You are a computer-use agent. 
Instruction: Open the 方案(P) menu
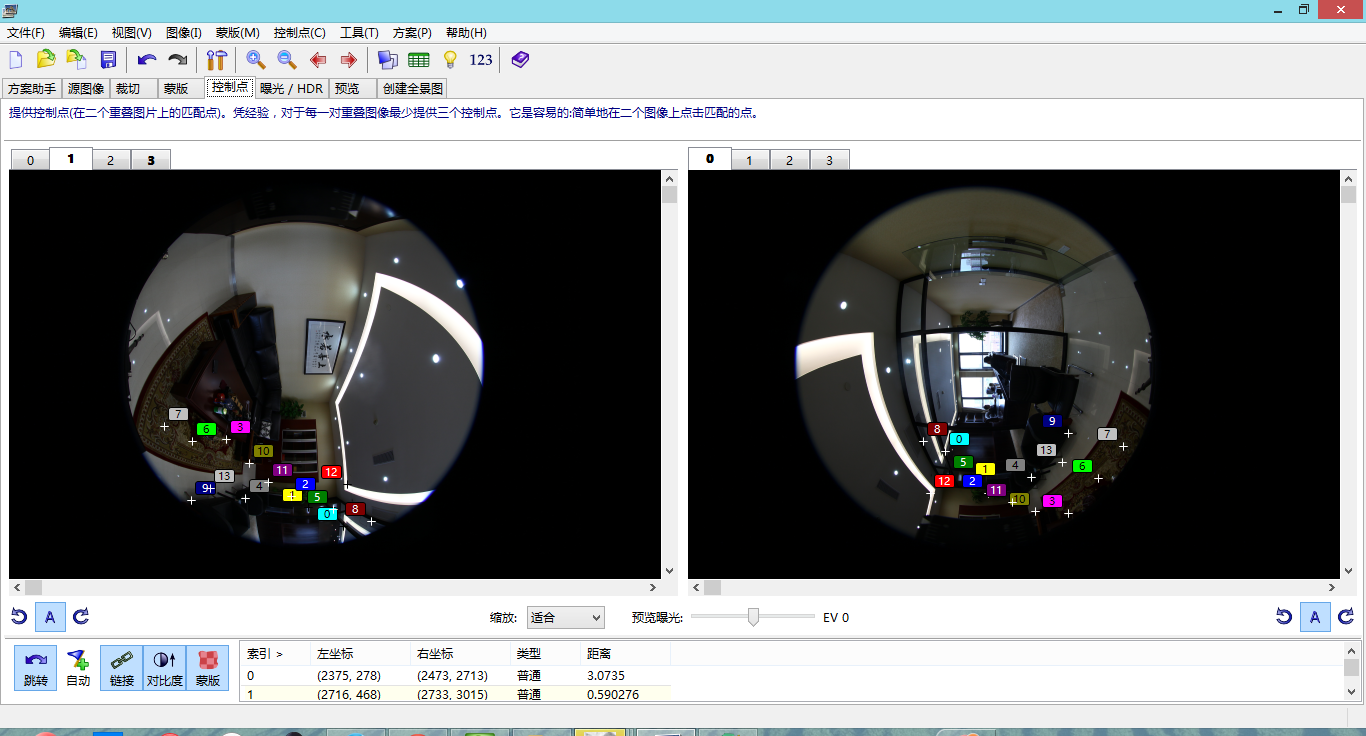412,33
